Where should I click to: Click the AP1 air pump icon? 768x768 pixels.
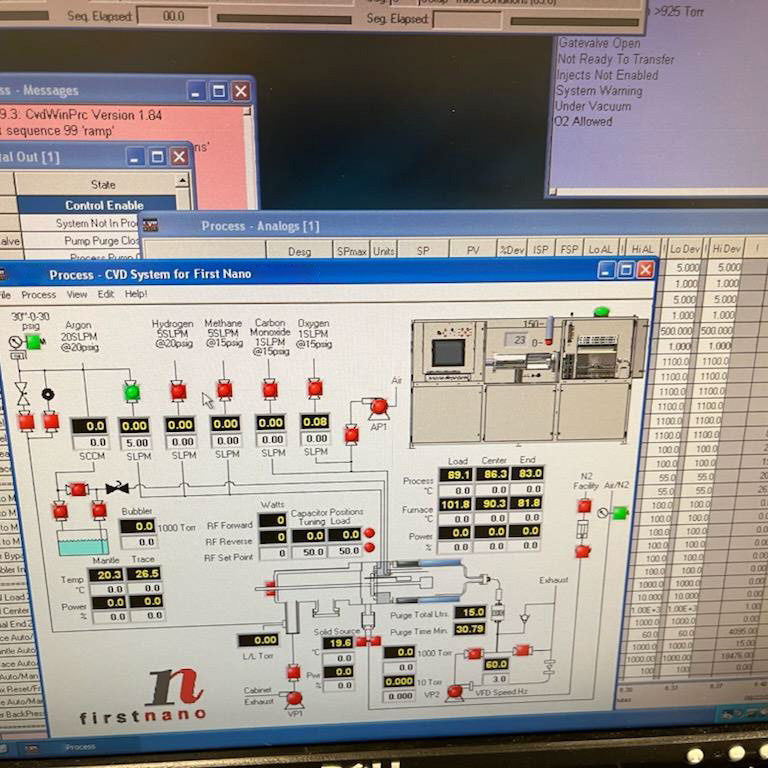(x=379, y=408)
